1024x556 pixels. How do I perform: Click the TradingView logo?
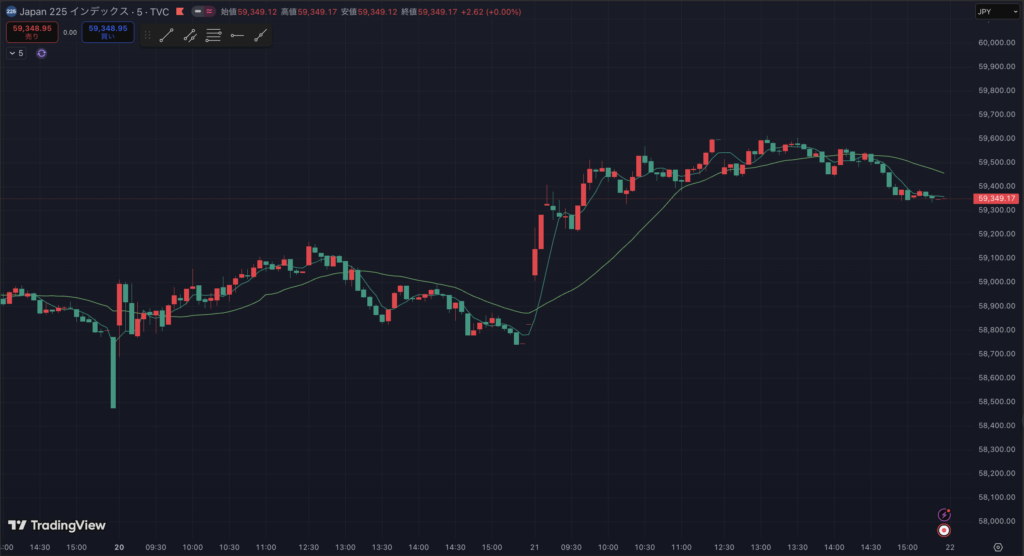pos(57,525)
